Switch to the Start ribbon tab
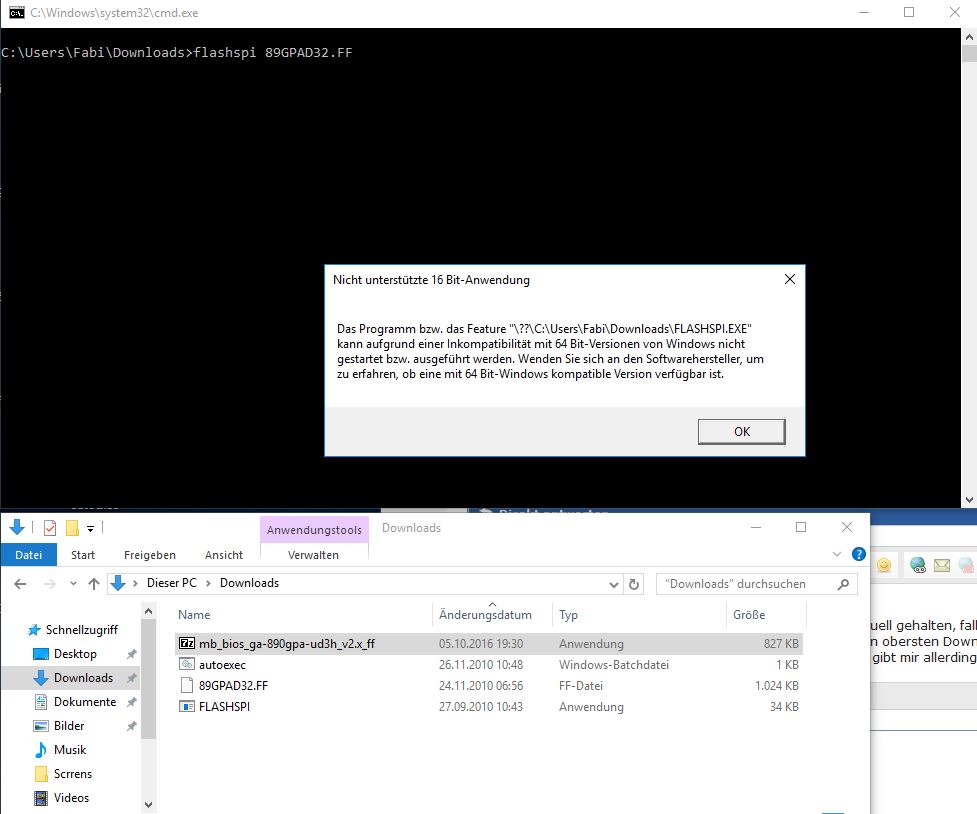The width and height of the screenshot is (977, 814). 83,555
